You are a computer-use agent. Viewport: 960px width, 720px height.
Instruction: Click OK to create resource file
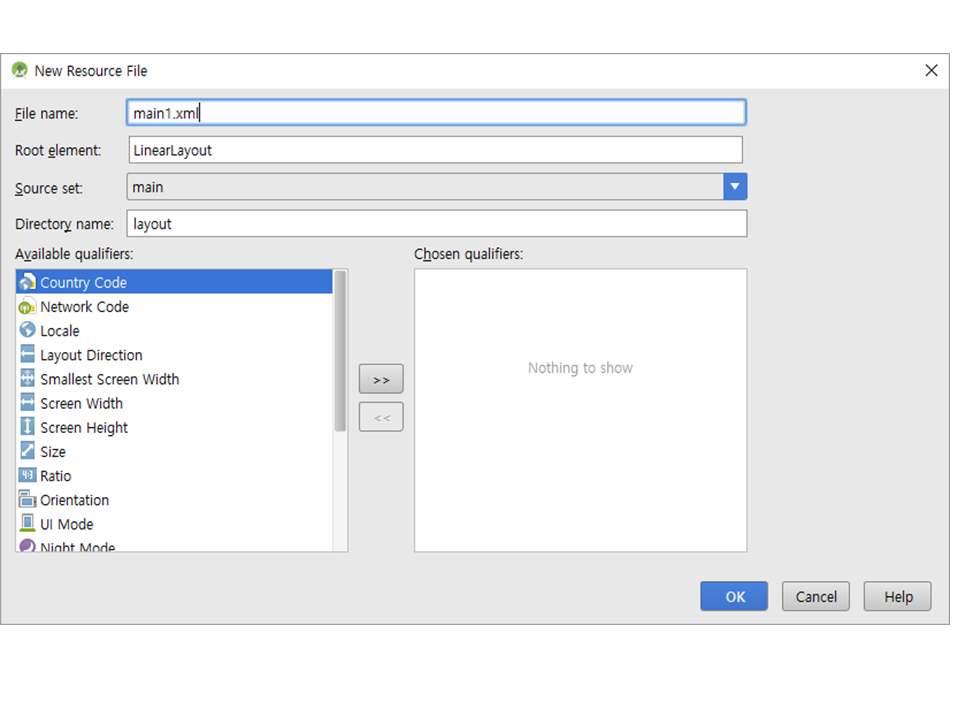pyautogui.click(x=734, y=596)
